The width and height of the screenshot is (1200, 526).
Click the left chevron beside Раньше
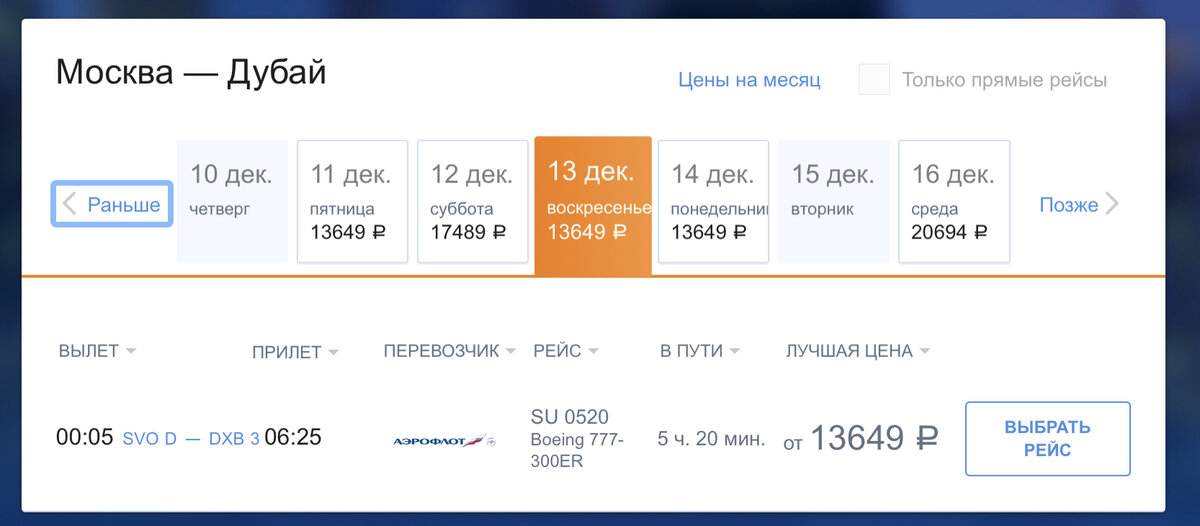tap(69, 204)
